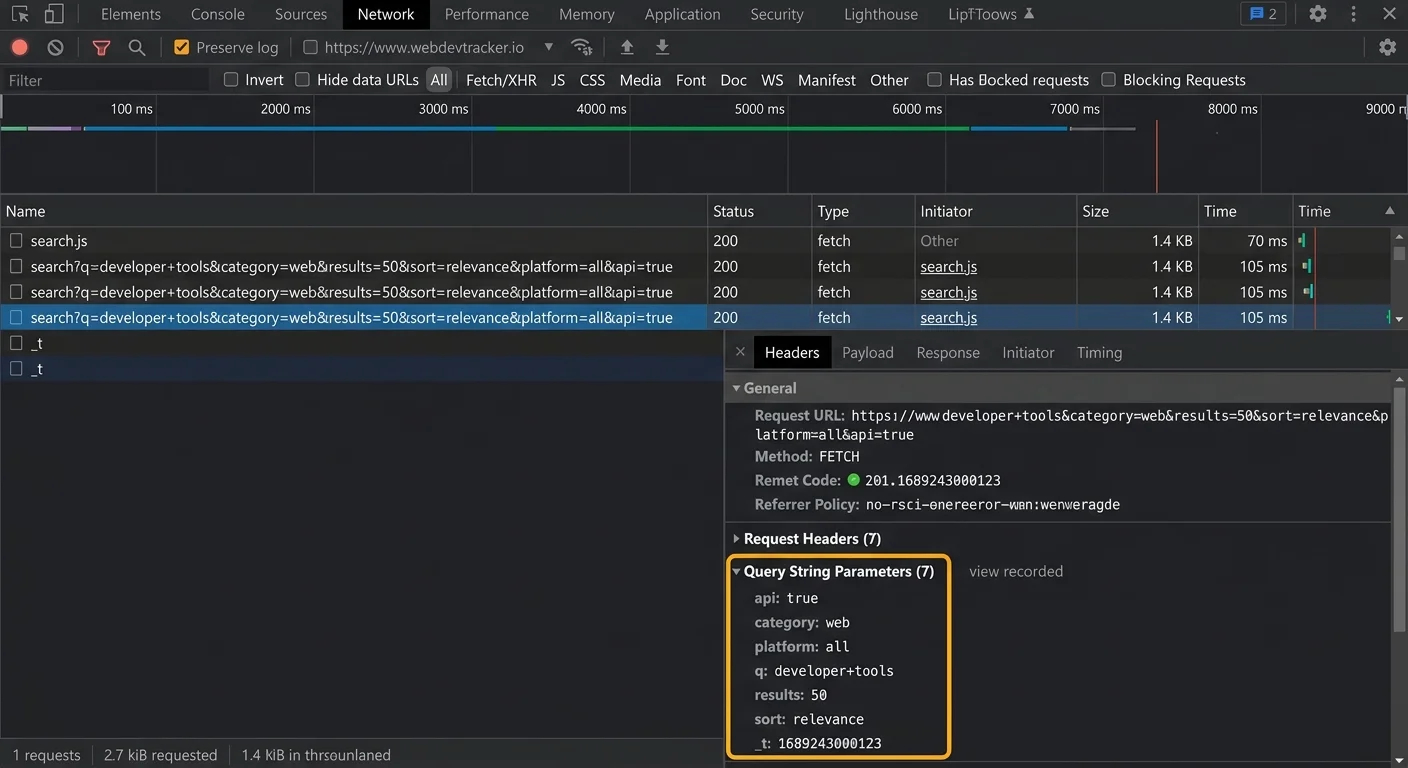Open the DevTools more options menu
Image resolution: width=1408 pixels, height=768 pixels.
tap(1352, 14)
